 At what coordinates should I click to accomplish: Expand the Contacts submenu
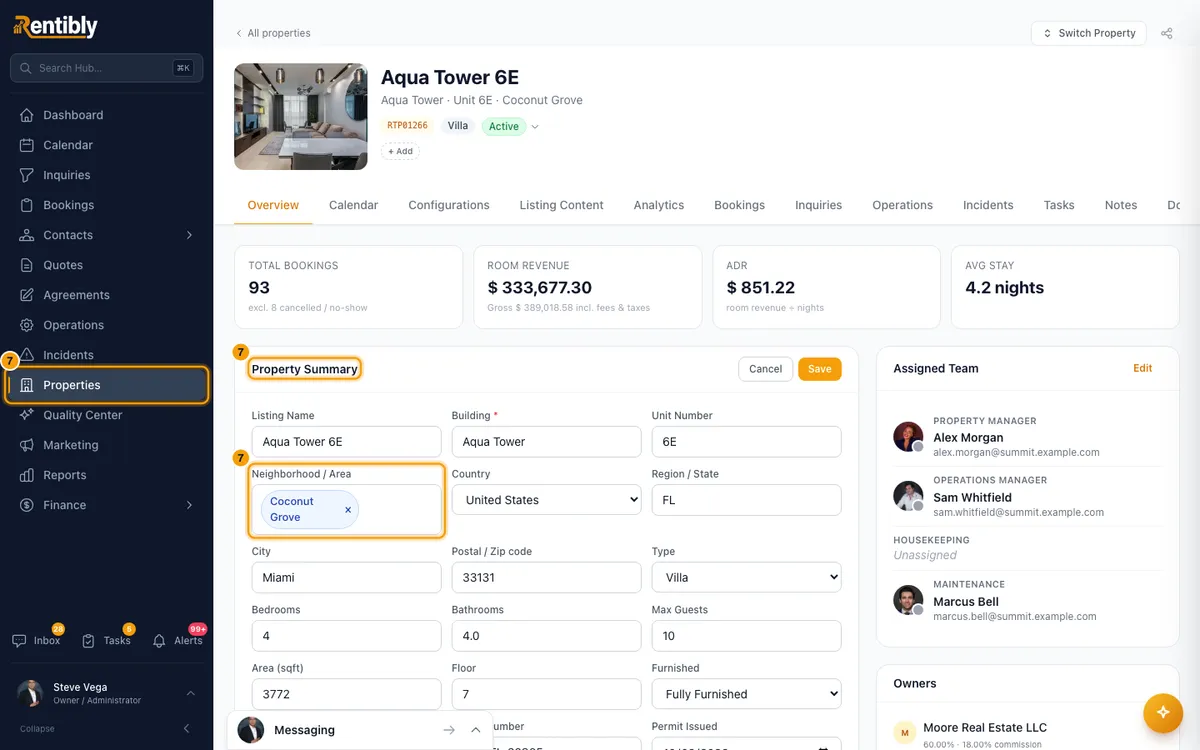pos(189,235)
